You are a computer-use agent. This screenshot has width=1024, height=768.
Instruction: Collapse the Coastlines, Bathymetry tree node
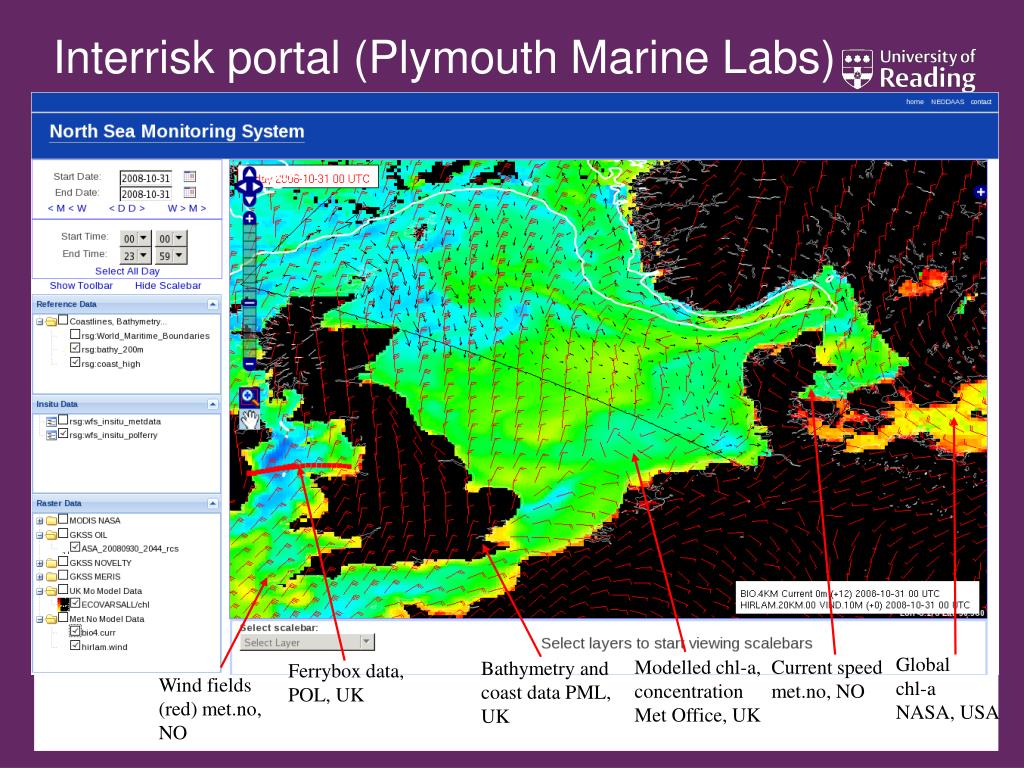pos(40,322)
